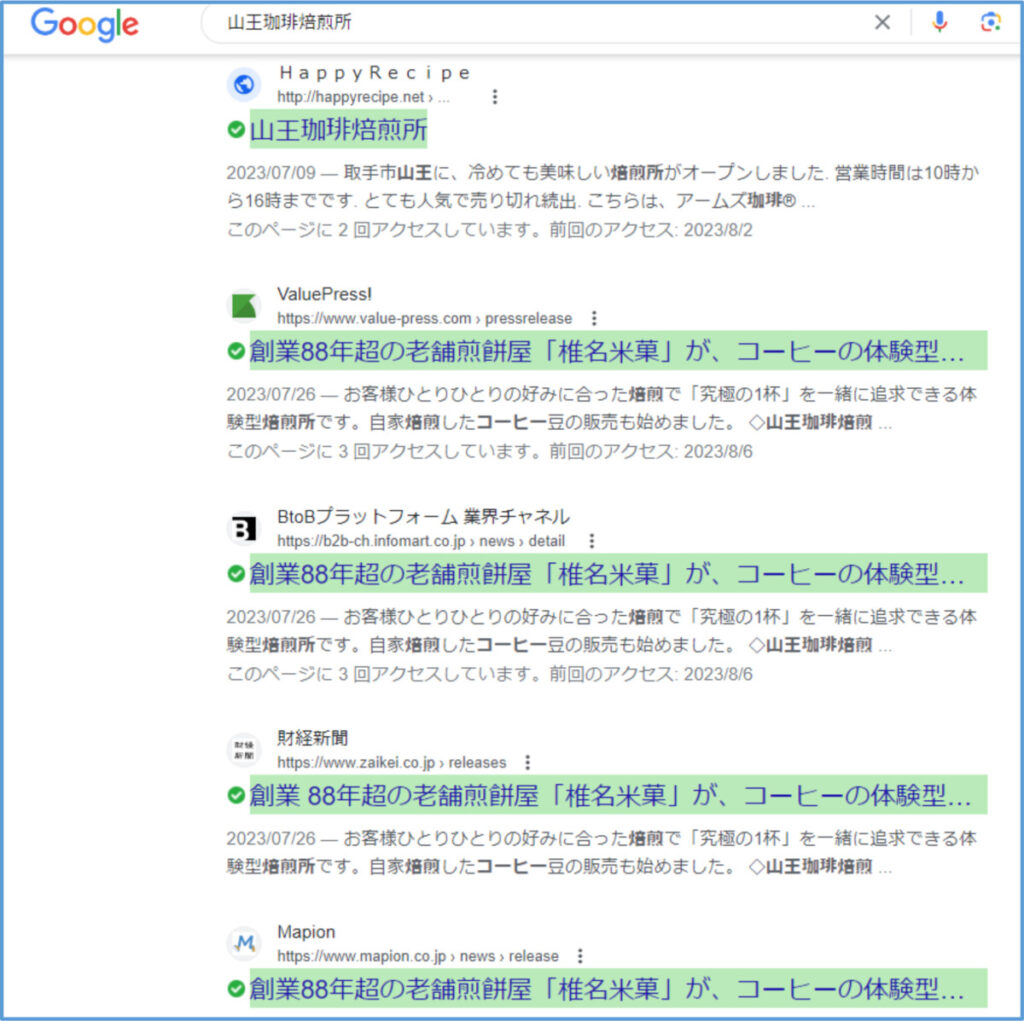Click the Mapion site name
The height and width of the screenshot is (1021, 1024).
(306, 932)
